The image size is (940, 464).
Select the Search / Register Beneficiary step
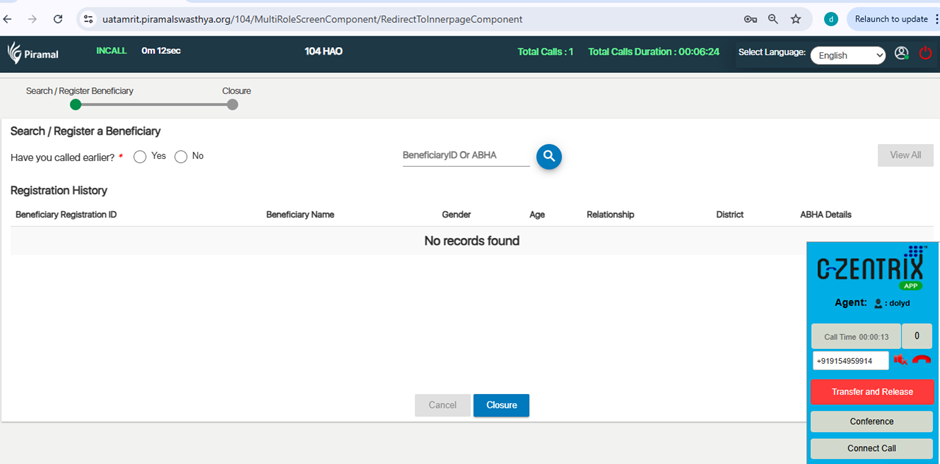click(76, 104)
